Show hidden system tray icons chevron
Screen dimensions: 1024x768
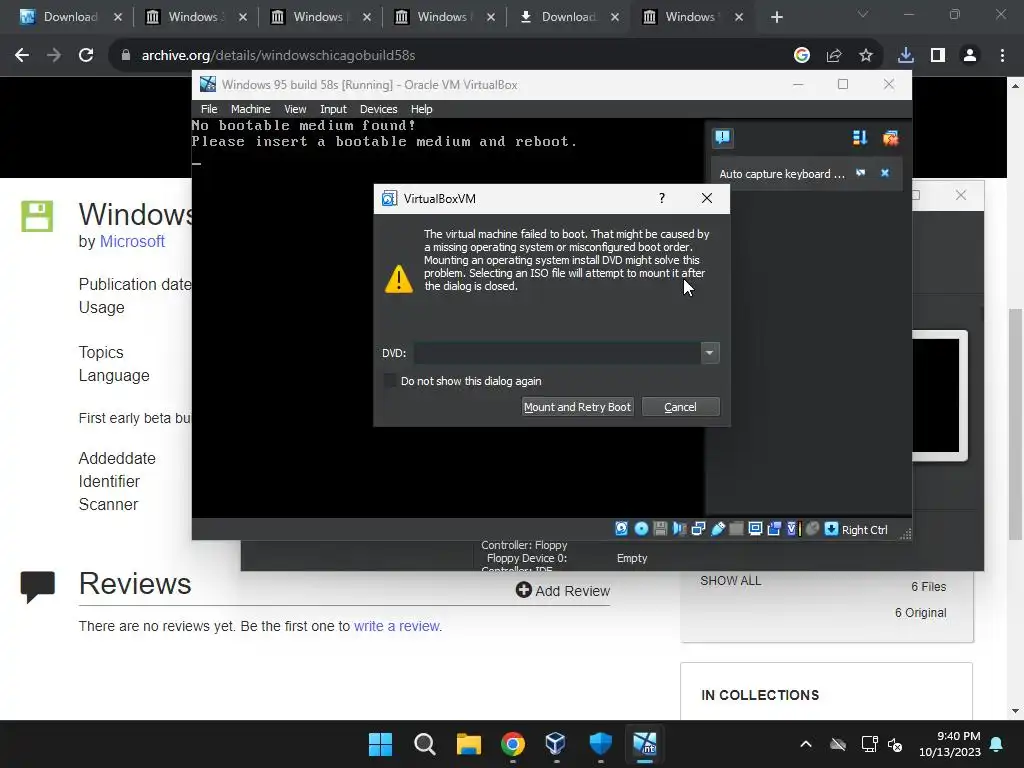[x=806, y=744]
